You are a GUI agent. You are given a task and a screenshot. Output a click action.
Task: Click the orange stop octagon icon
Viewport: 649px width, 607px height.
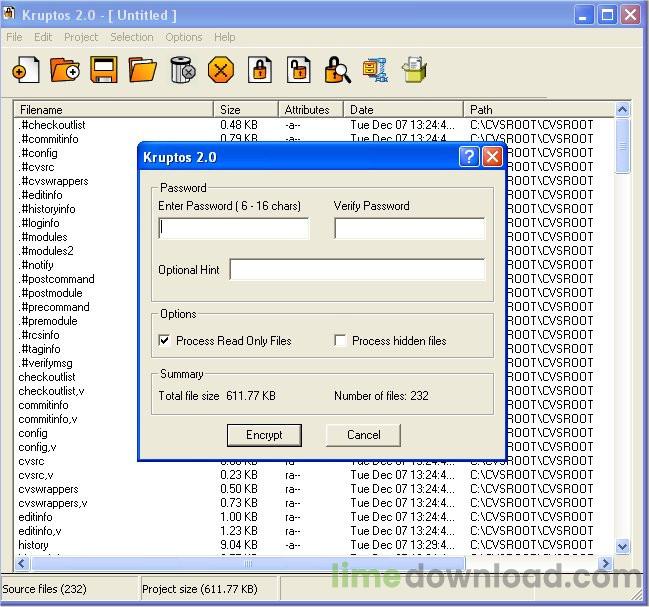coord(220,70)
